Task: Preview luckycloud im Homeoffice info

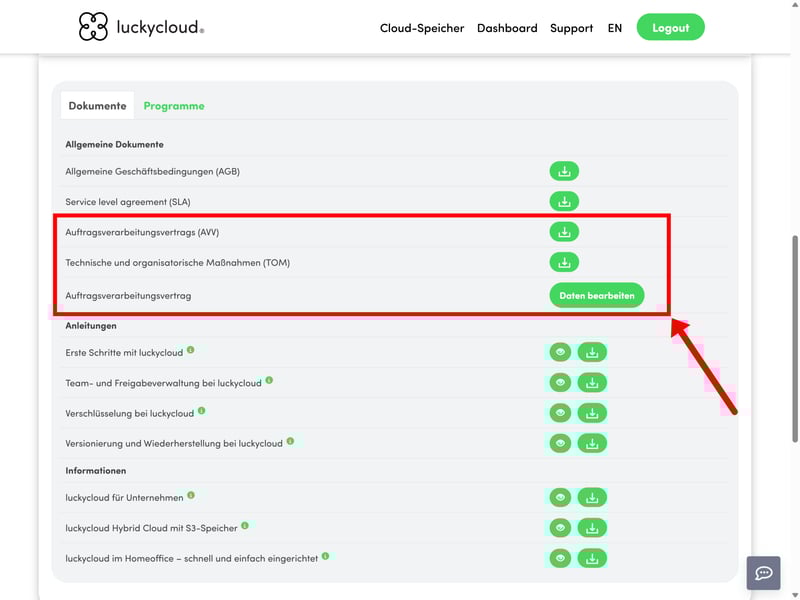Action: 560,558
